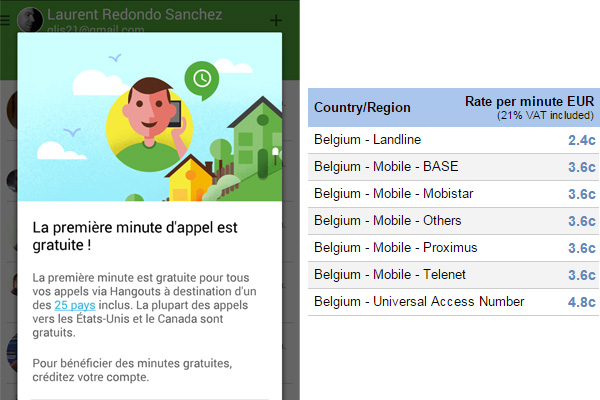Click the yellow house illustration
600x400 pixels.
(189, 178)
